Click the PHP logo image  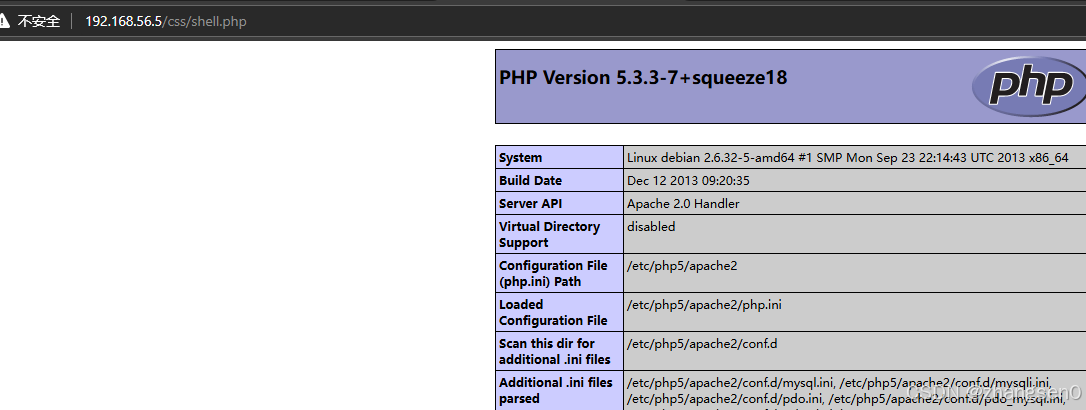(1029, 87)
